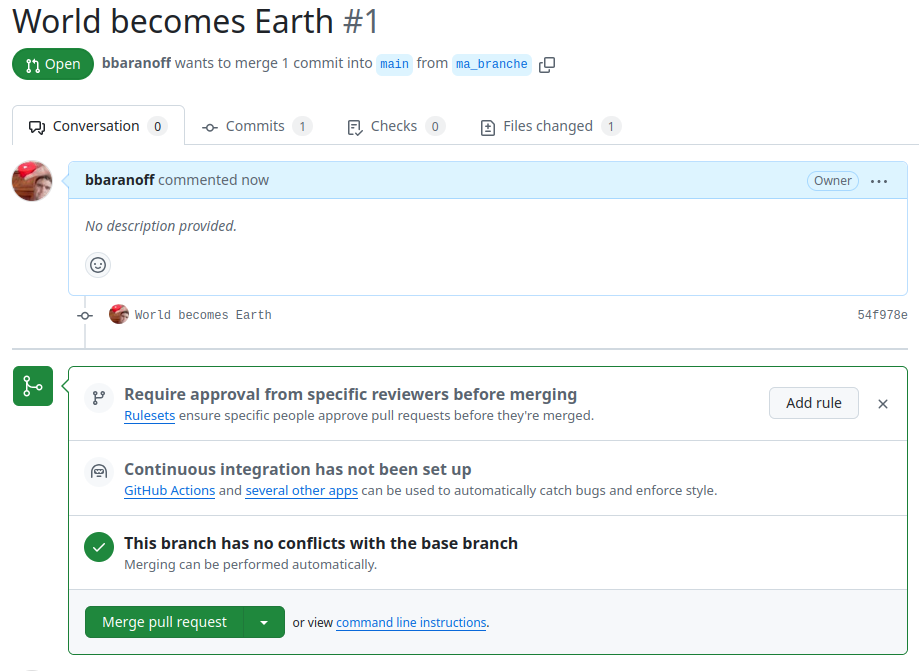
Task: Click the commit node timeline icon
Action: pyautogui.click(x=85, y=316)
